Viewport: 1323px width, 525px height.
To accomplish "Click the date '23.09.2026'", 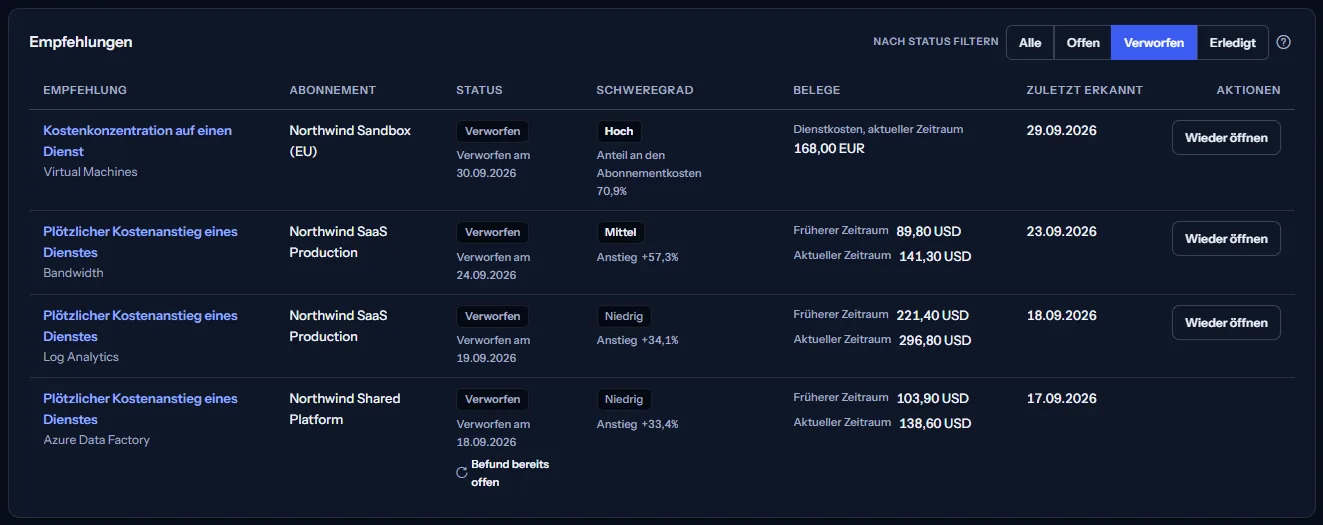I will pyautogui.click(x=1061, y=231).
